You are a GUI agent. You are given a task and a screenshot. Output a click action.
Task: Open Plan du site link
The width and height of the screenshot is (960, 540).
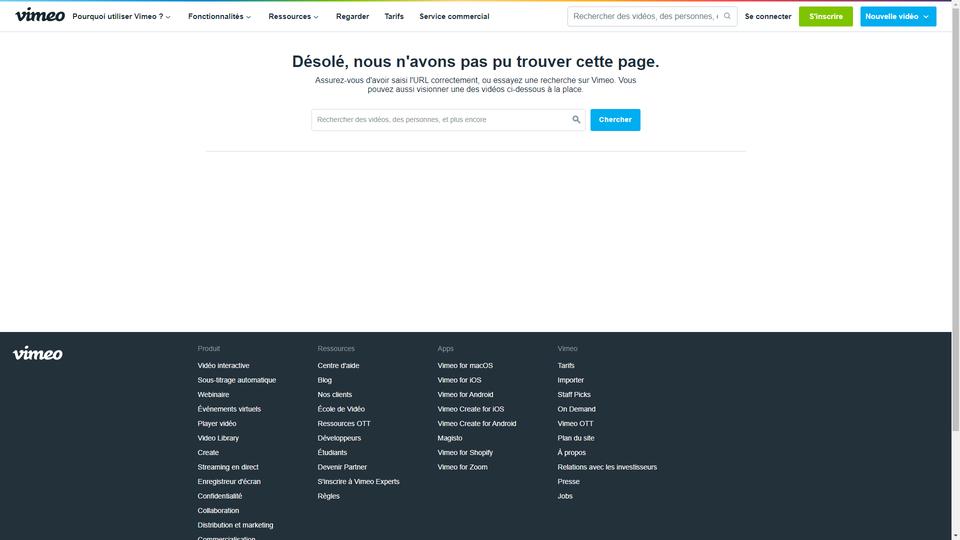[x=576, y=438]
